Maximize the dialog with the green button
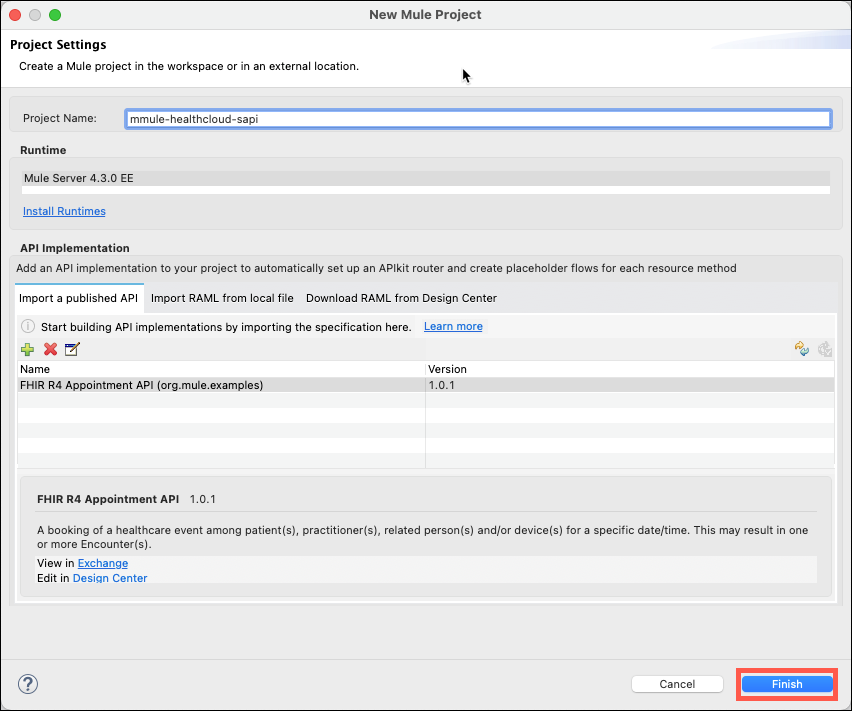 55,15
